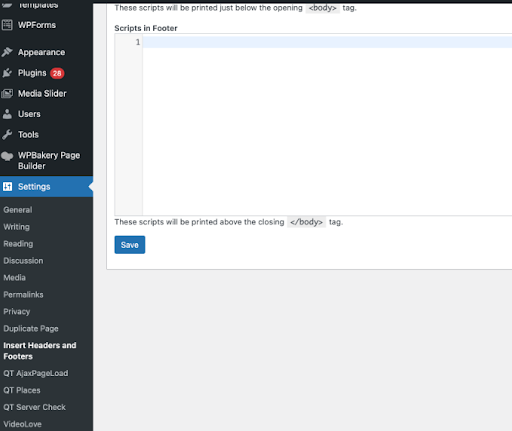Viewport: 512px width, 431px height.
Task: Click the Plugins update count badge 28
Action: (x=57, y=73)
